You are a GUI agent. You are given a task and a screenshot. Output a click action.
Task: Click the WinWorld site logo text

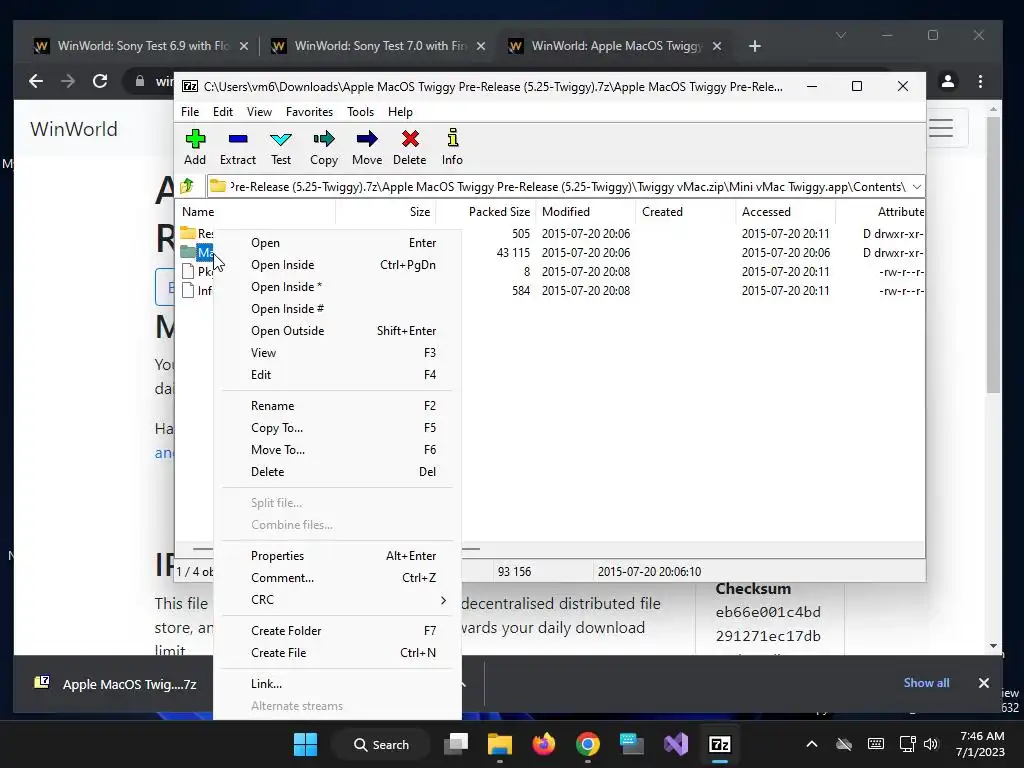pos(74,129)
